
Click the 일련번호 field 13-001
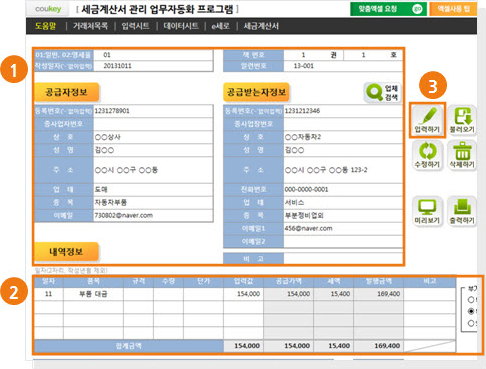[343, 66]
